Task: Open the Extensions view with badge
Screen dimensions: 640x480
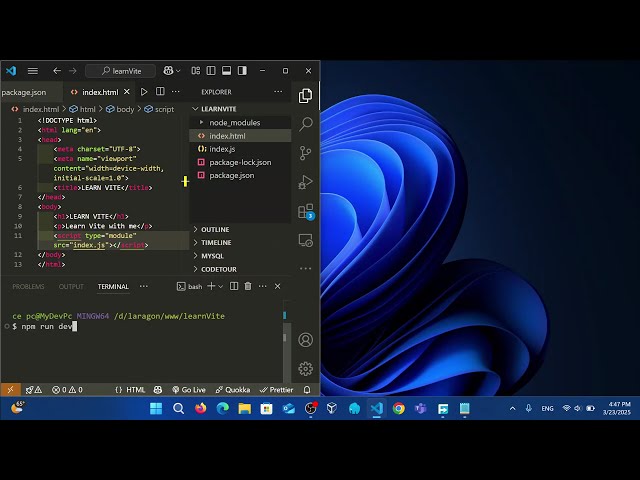Action: coord(306,211)
